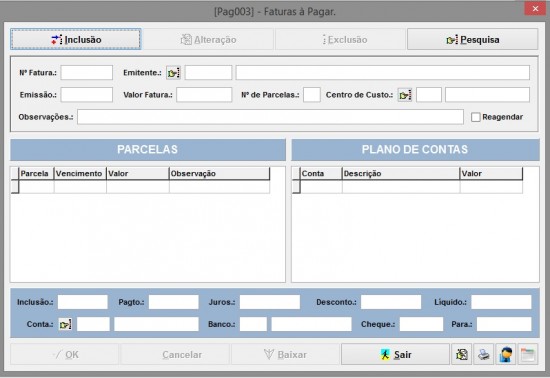This screenshot has width=550, height=378.
Task: Click the Parcela column header
Action: pyautogui.click(x=36, y=174)
